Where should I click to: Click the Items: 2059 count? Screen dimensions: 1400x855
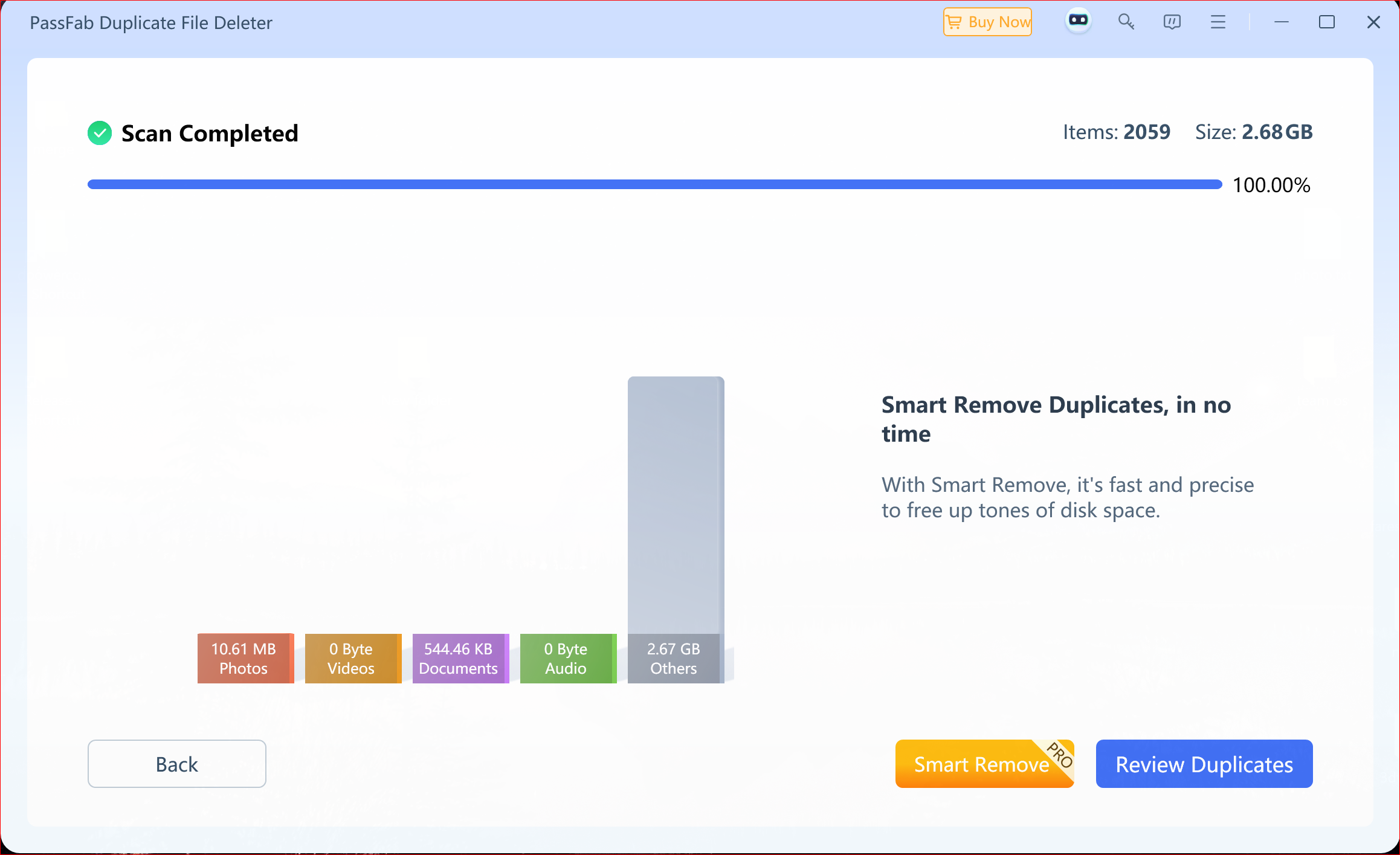pyautogui.click(x=1117, y=132)
